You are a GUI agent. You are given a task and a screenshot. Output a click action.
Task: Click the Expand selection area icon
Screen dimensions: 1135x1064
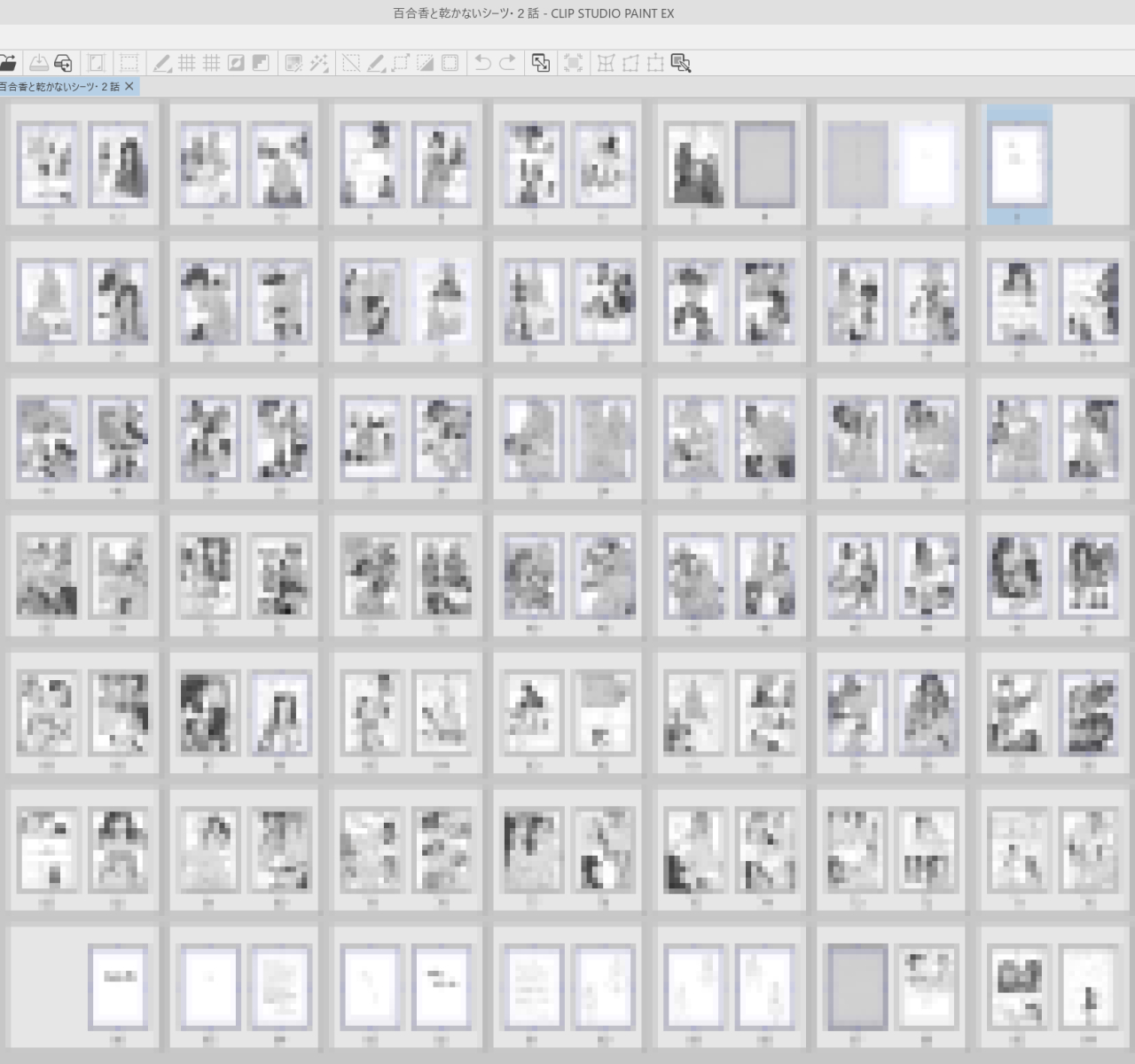pos(401,63)
